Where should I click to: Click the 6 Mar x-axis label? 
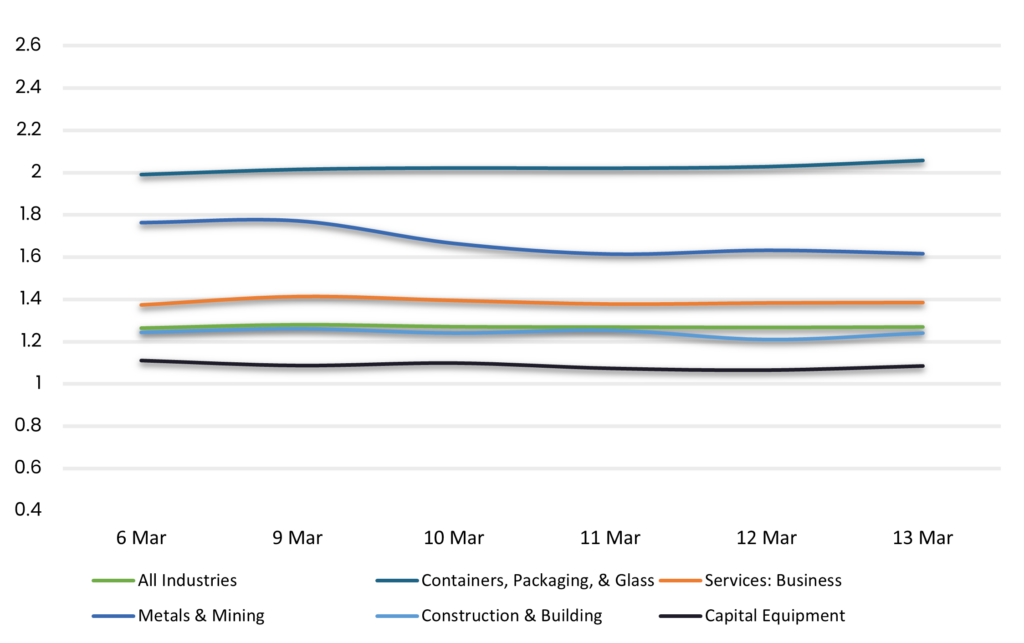tap(141, 538)
